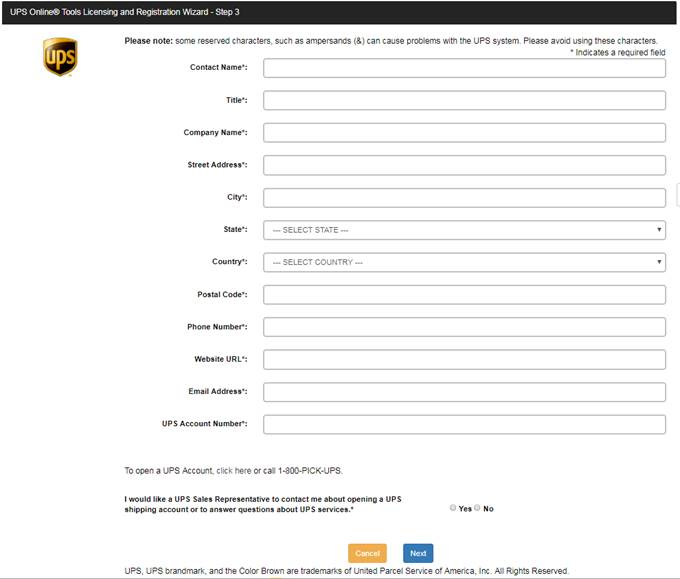Click the UPS trademark footer text

click(346, 571)
